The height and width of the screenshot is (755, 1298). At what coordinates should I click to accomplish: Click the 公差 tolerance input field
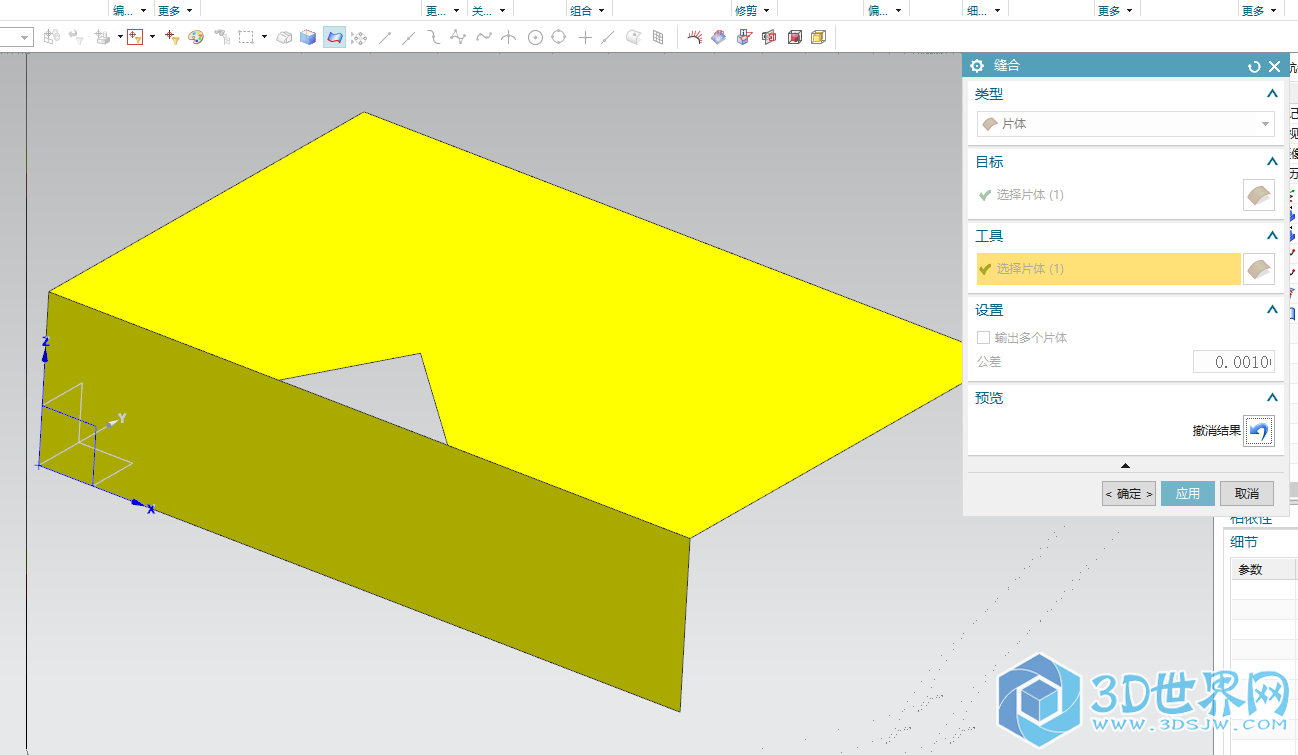pyautogui.click(x=1233, y=362)
